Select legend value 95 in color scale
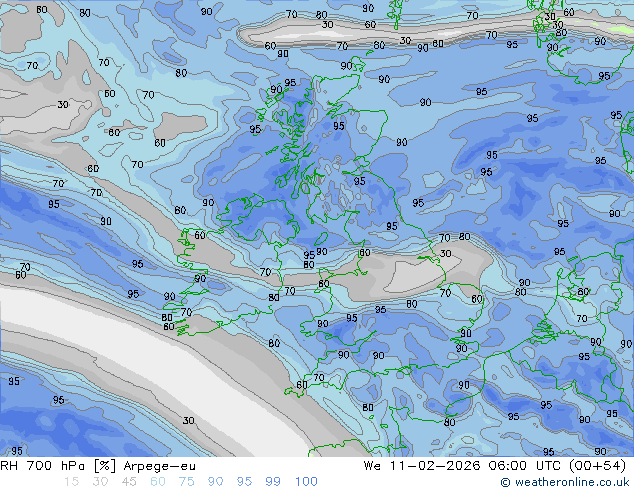This screenshot has width=634, height=490. coord(244,482)
